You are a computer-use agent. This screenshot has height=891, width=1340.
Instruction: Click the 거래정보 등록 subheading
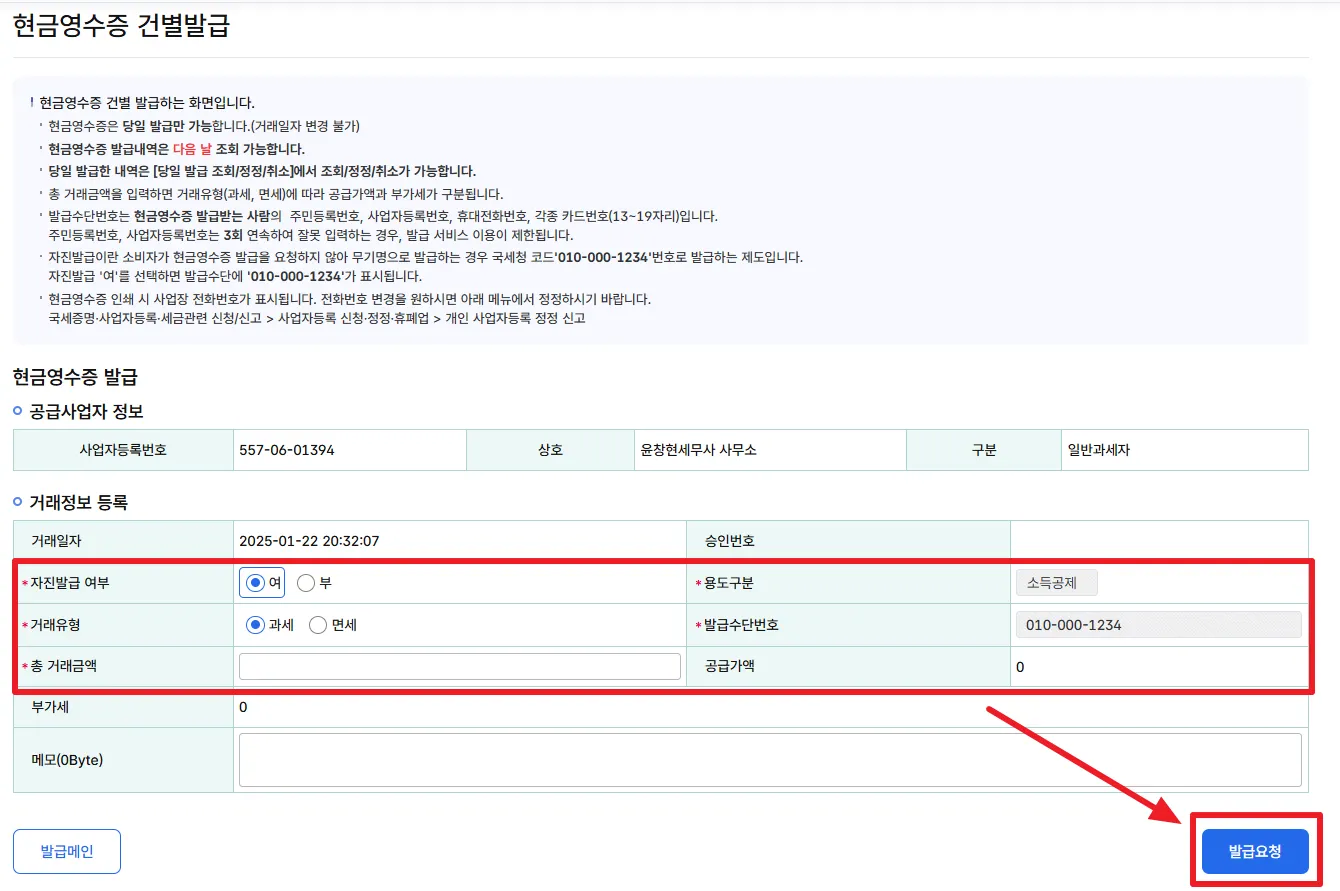79,502
